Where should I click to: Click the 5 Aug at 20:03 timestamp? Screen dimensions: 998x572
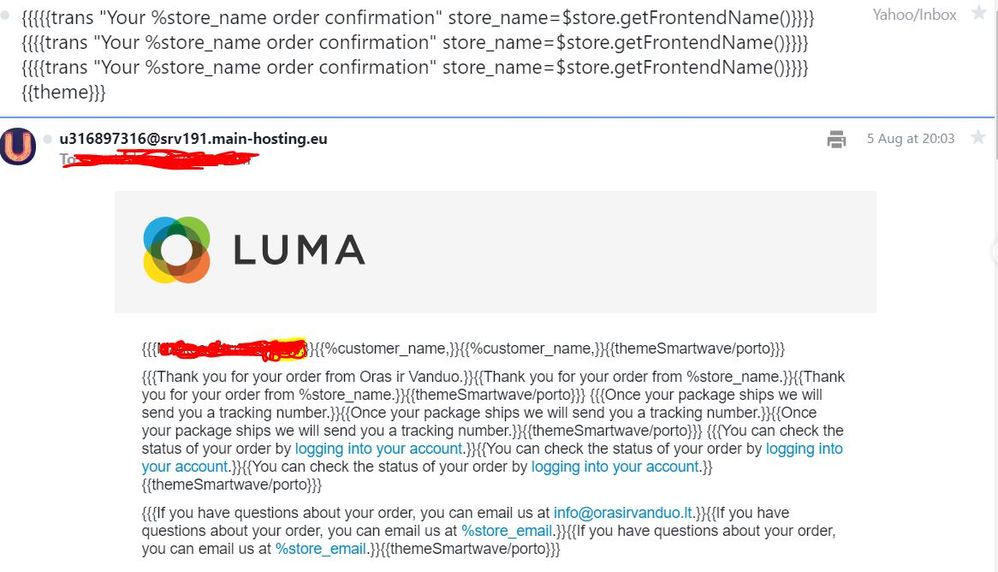point(910,139)
